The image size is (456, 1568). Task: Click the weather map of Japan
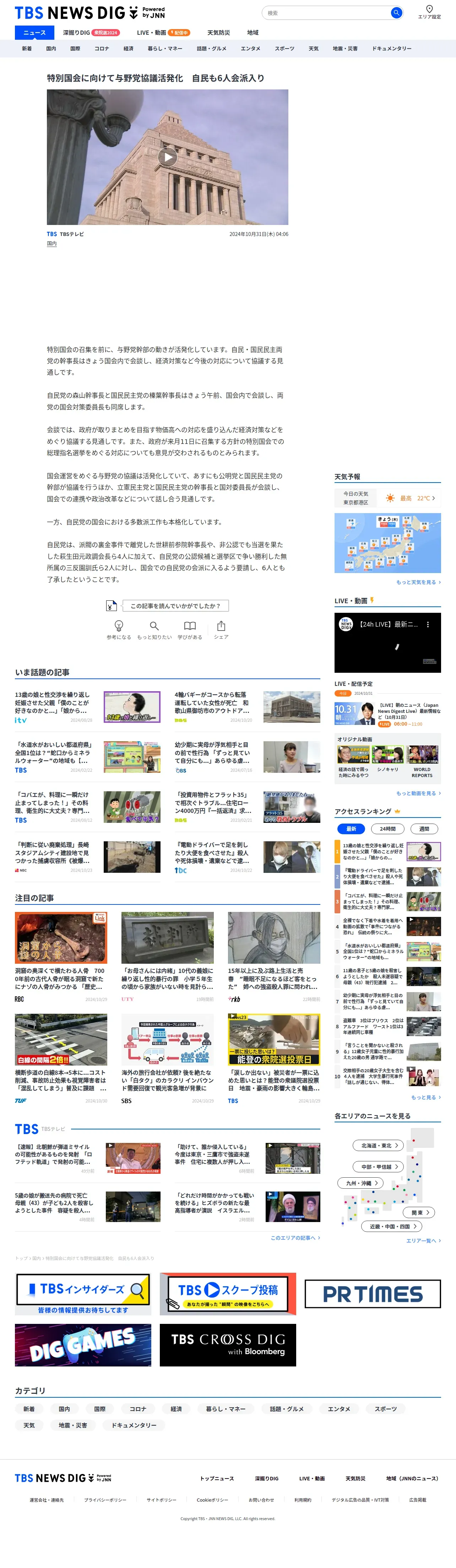coord(388,542)
